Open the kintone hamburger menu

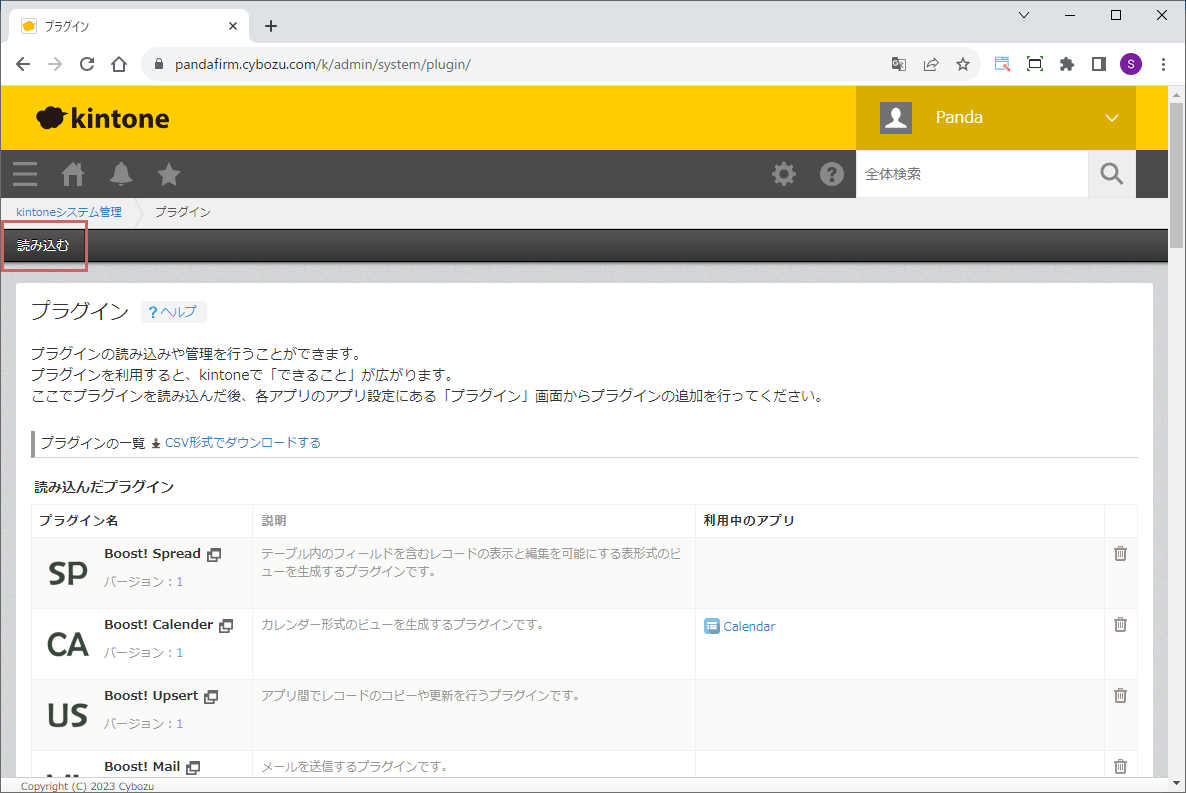click(x=25, y=174)
